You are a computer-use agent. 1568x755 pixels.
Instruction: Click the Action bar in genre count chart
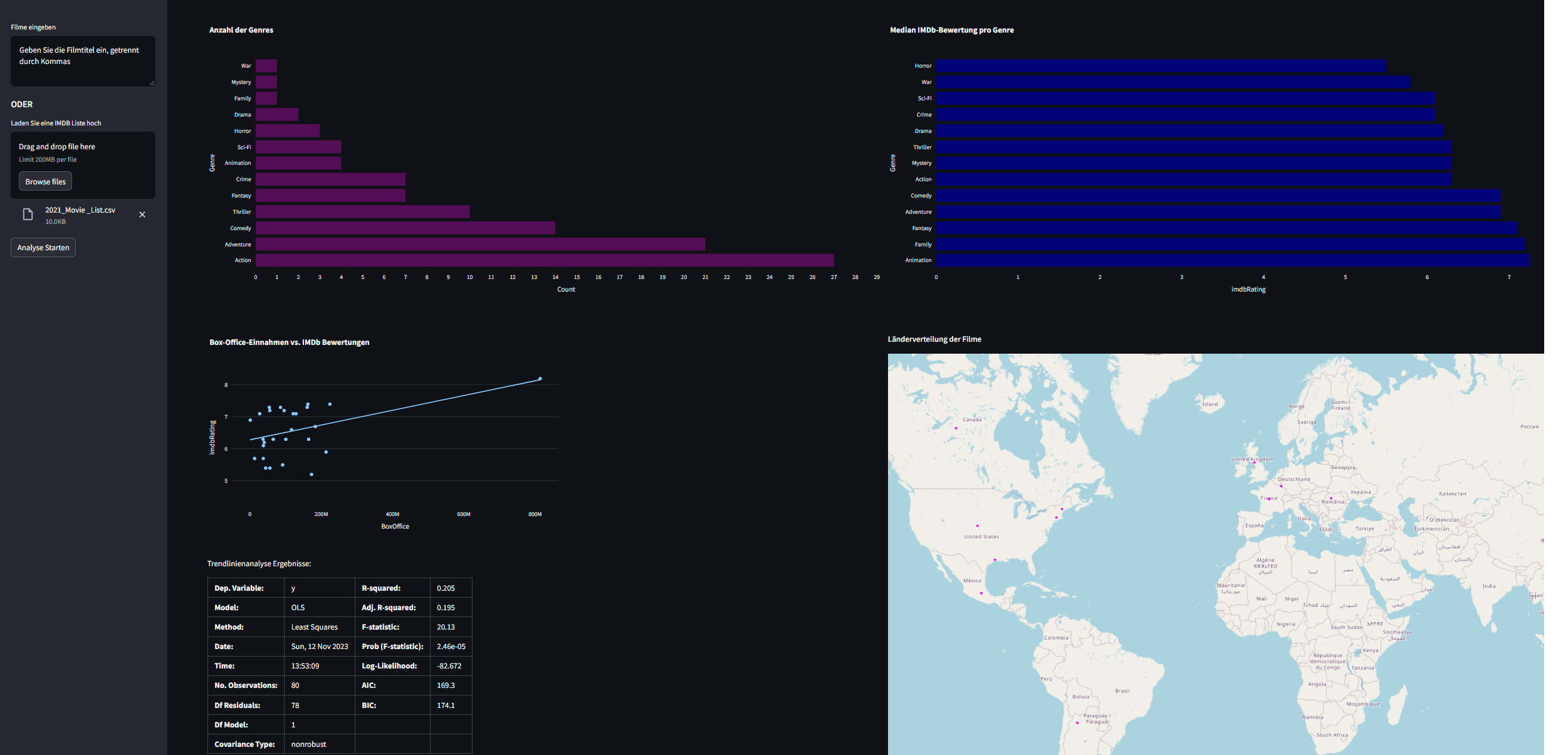point(544,260)
